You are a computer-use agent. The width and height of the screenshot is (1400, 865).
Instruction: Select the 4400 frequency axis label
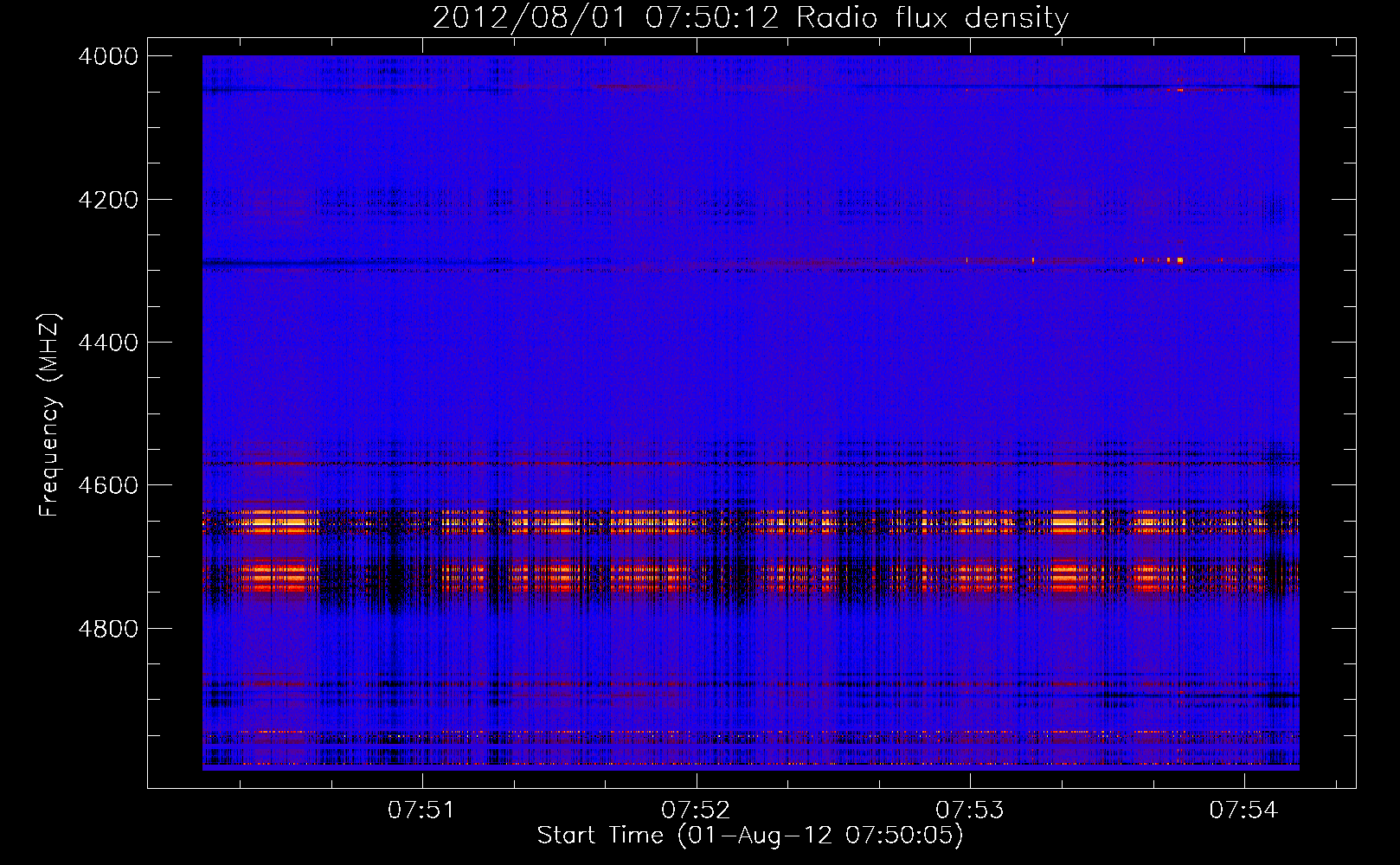[108, 343]
